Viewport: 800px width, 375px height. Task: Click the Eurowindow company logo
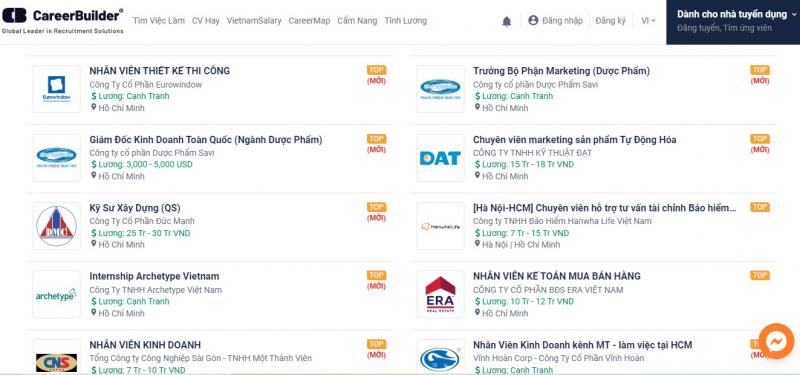click(57, 89)
